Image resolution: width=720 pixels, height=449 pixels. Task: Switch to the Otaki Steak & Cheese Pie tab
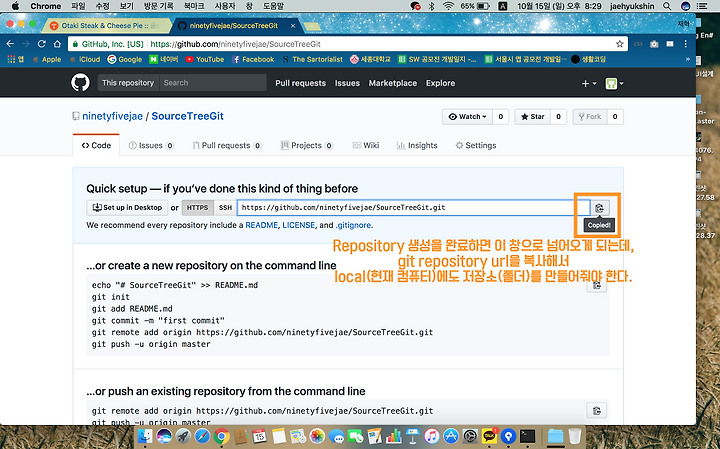tap(105, 26)
